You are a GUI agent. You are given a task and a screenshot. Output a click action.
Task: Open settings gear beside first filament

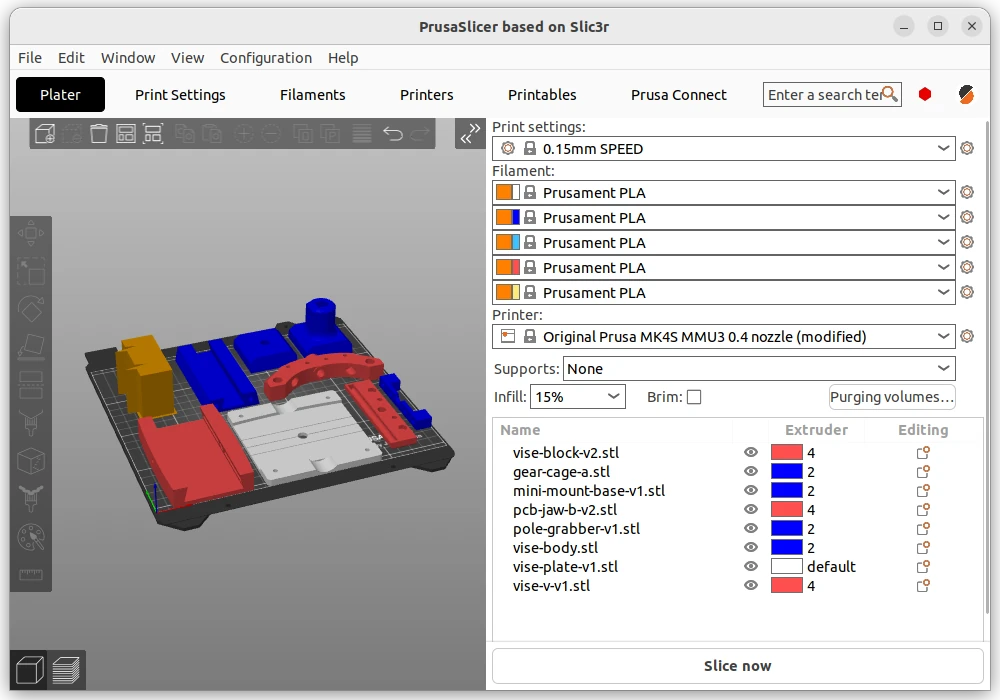point(967,192)
